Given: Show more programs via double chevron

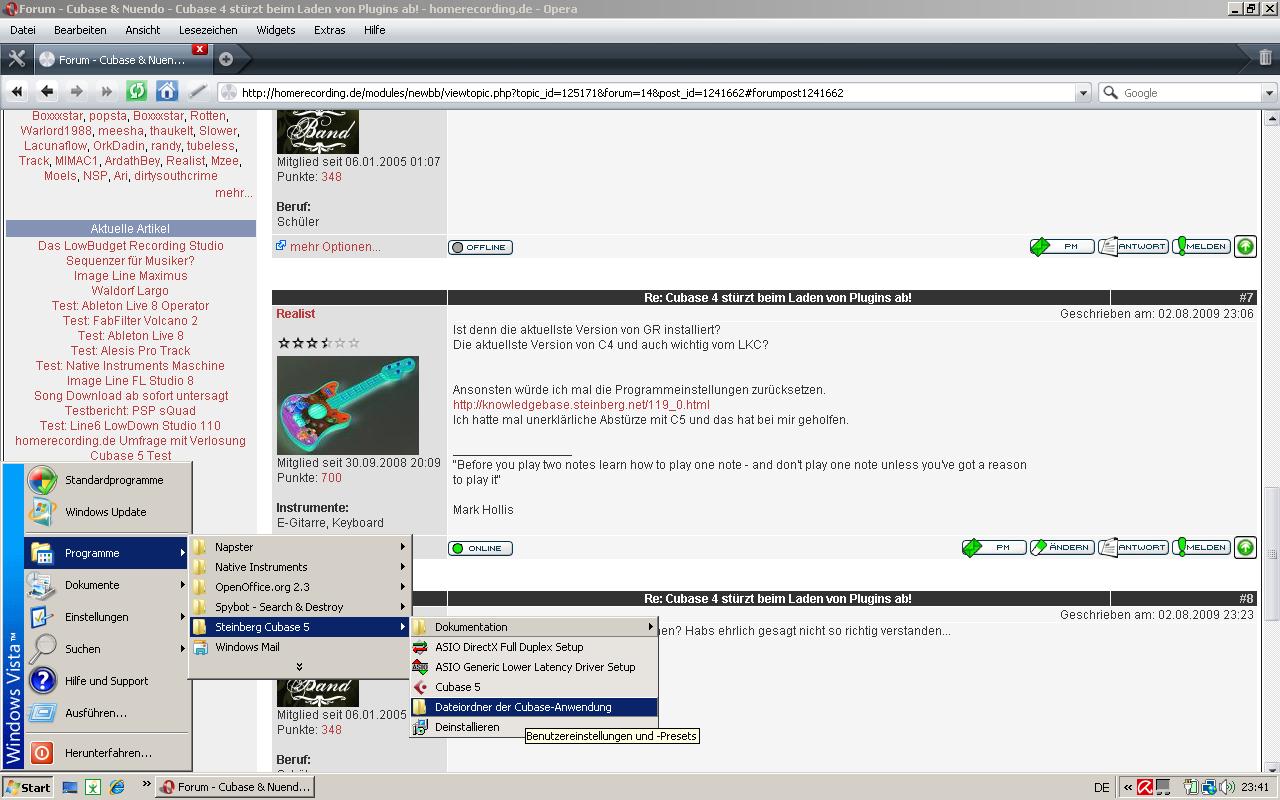Looking at the screenshot, I should pyautogui.click(x=299, y=666).
